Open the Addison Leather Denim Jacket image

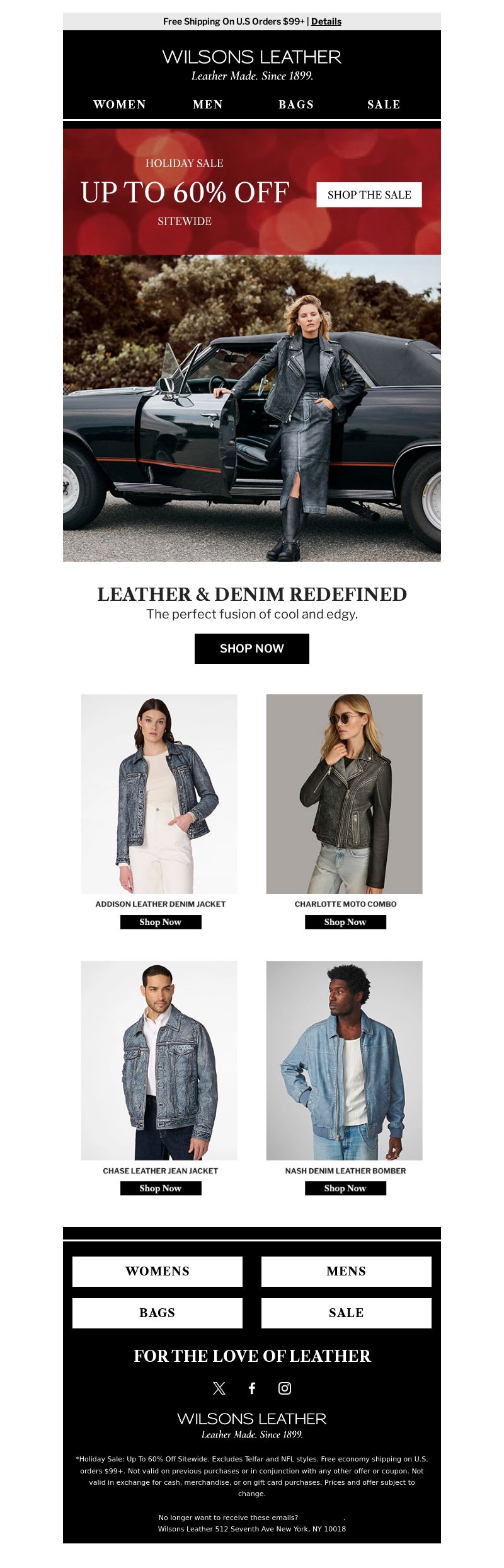[159, 794]
